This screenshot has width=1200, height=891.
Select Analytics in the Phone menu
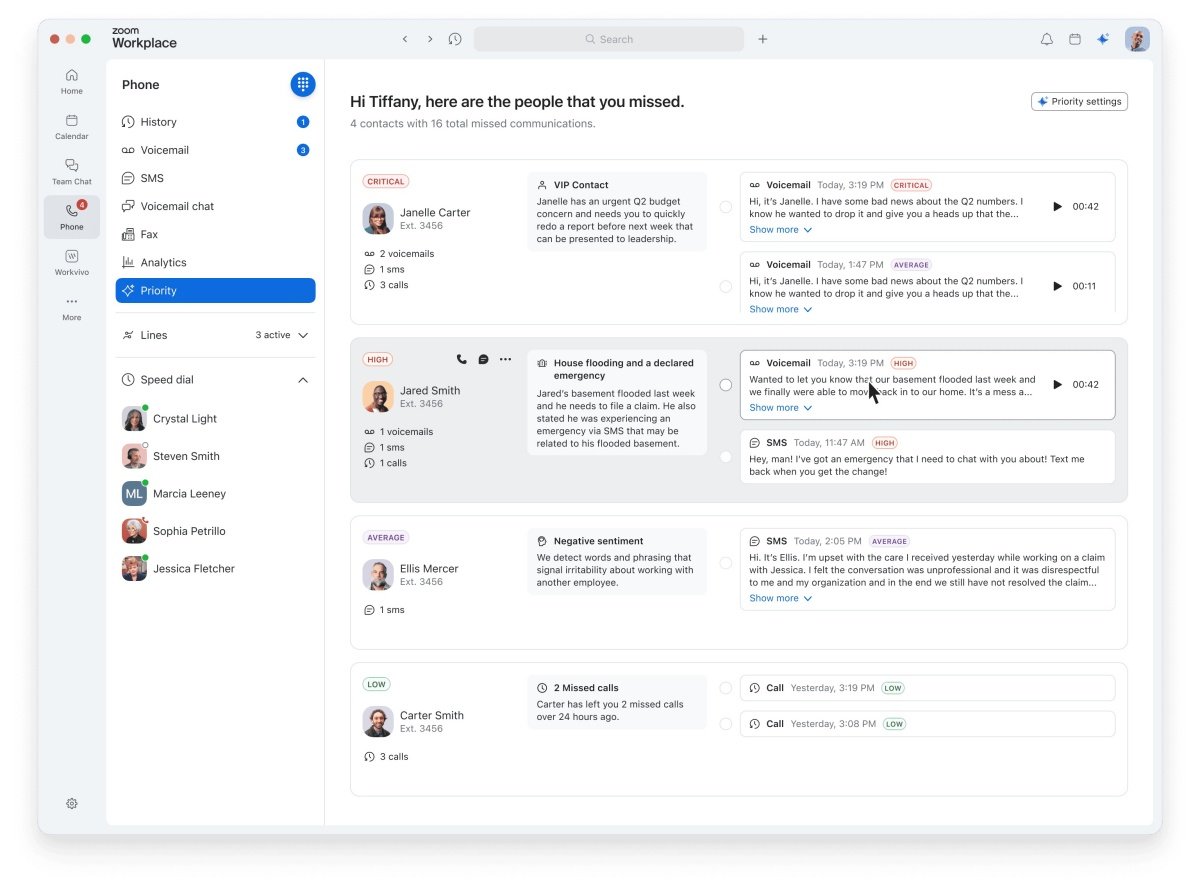point(163,262)
